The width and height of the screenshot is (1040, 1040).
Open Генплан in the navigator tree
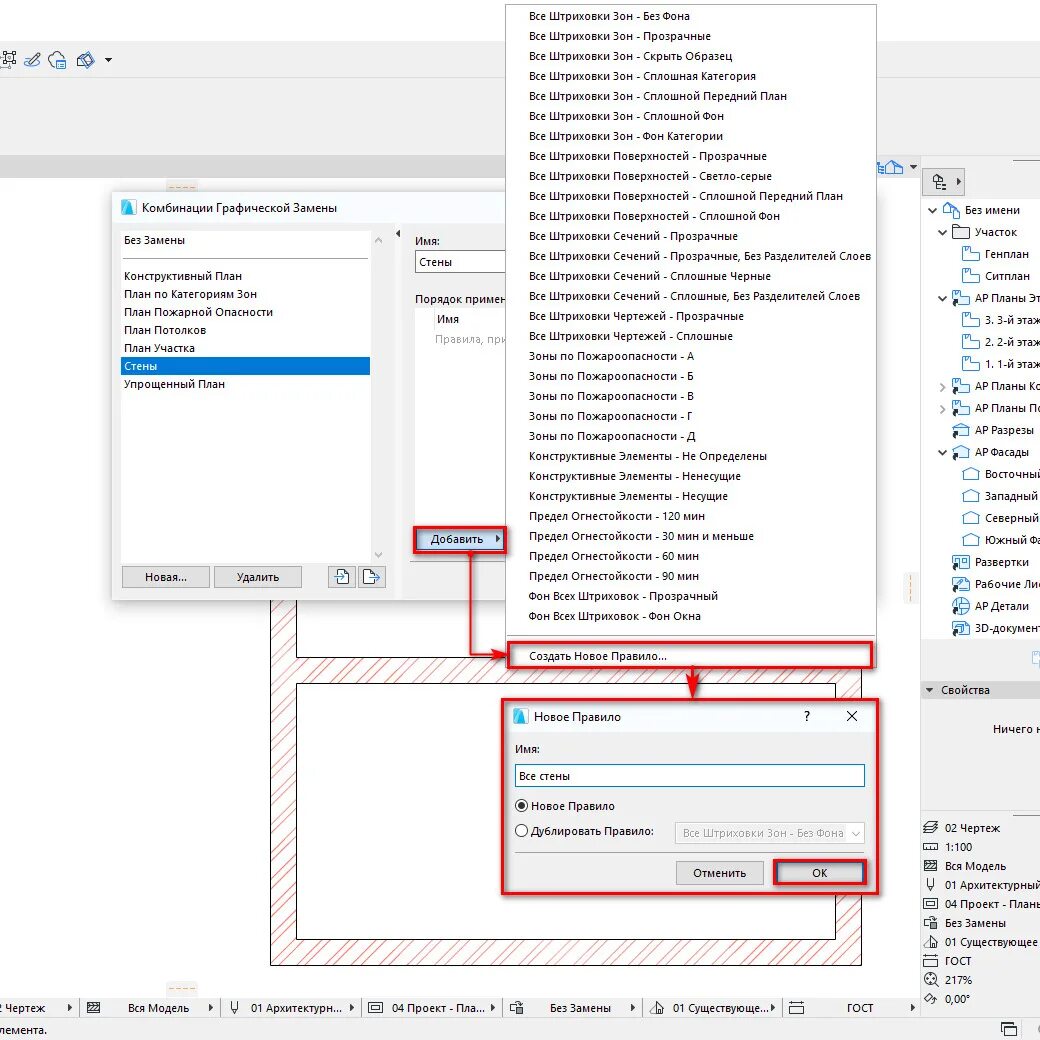click(x=1006, y=254)
